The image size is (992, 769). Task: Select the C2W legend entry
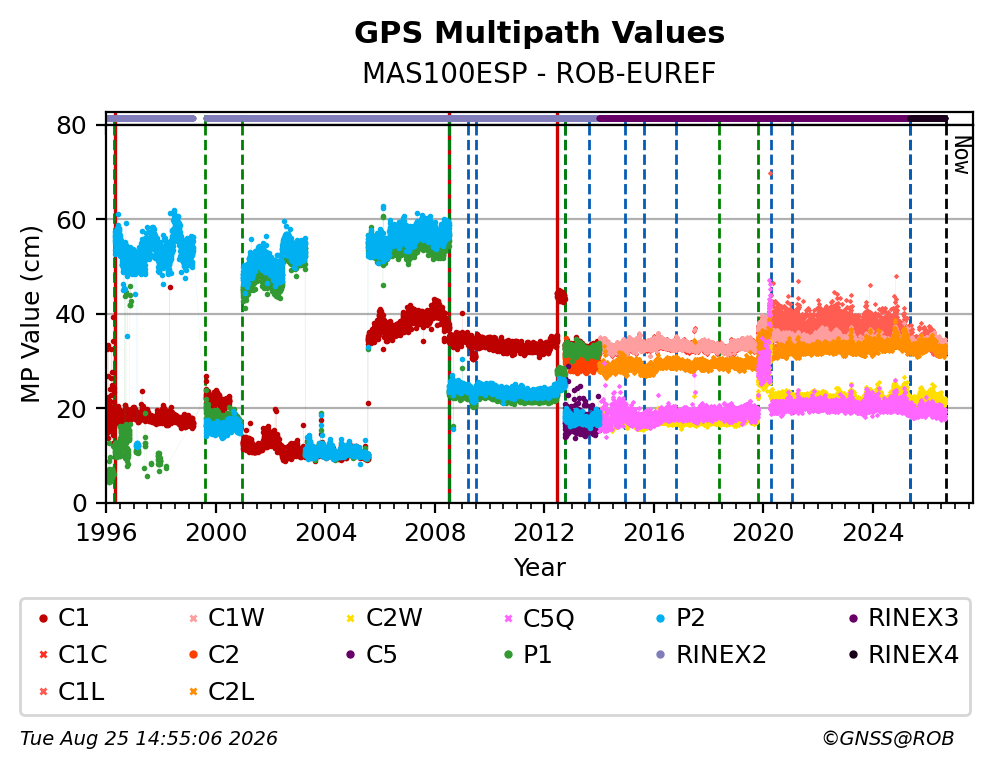tap(384, 618)
